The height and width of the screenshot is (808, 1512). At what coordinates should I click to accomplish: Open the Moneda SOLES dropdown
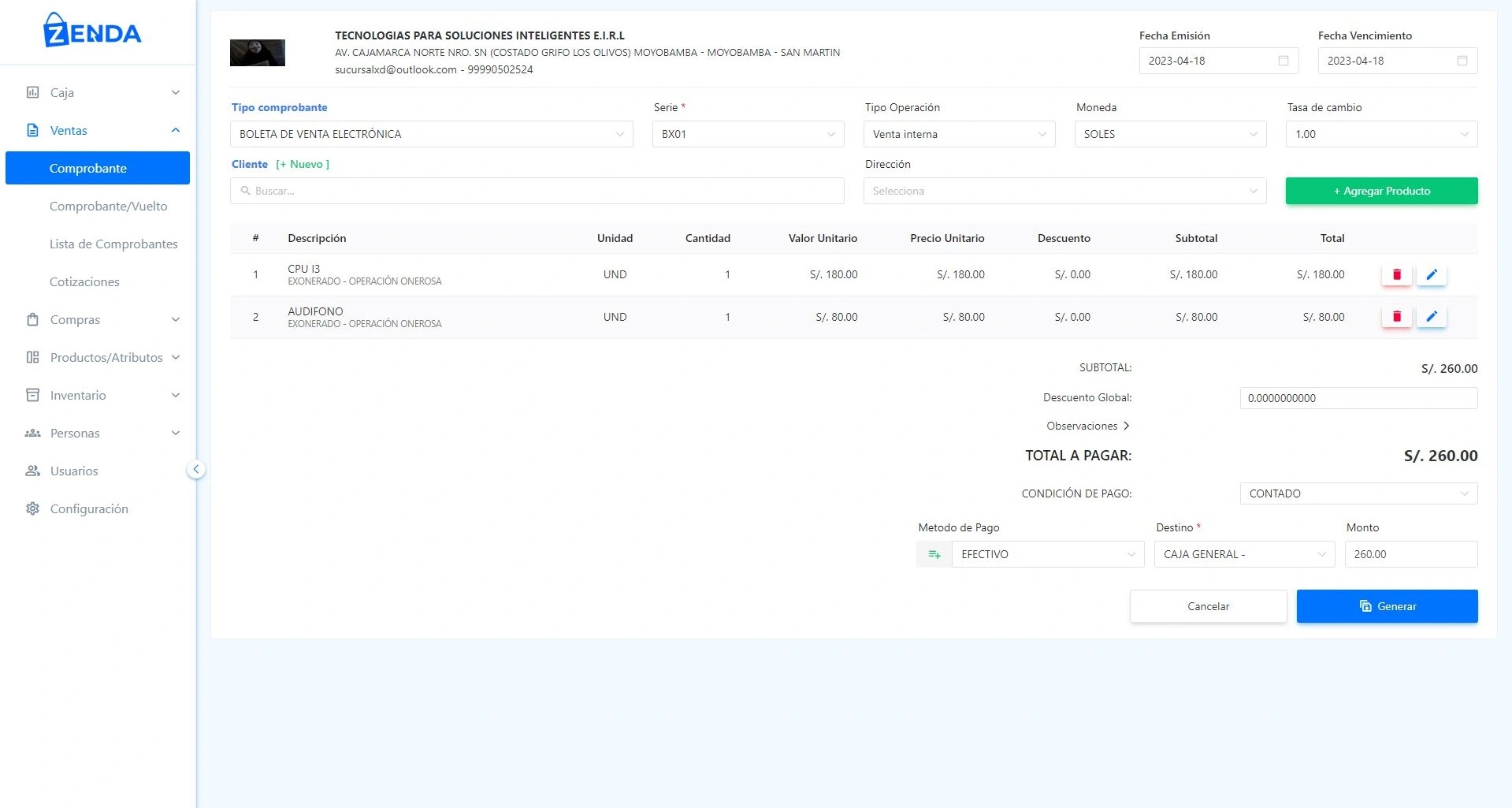(1169, 134)
